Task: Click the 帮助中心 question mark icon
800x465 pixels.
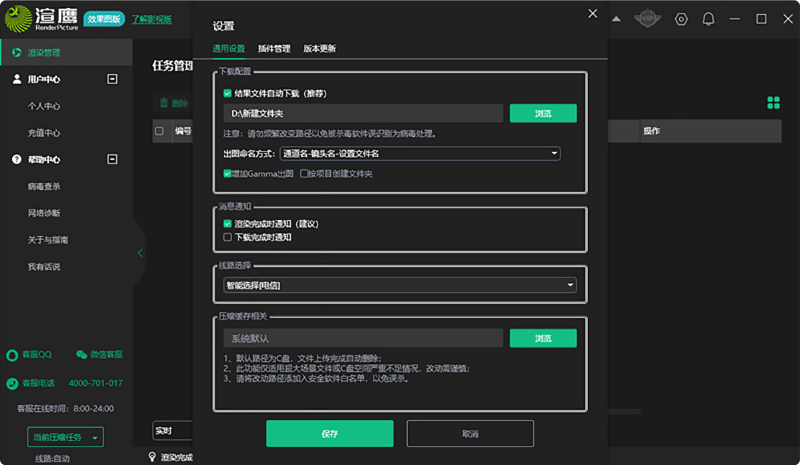Action: click(17, 159)
